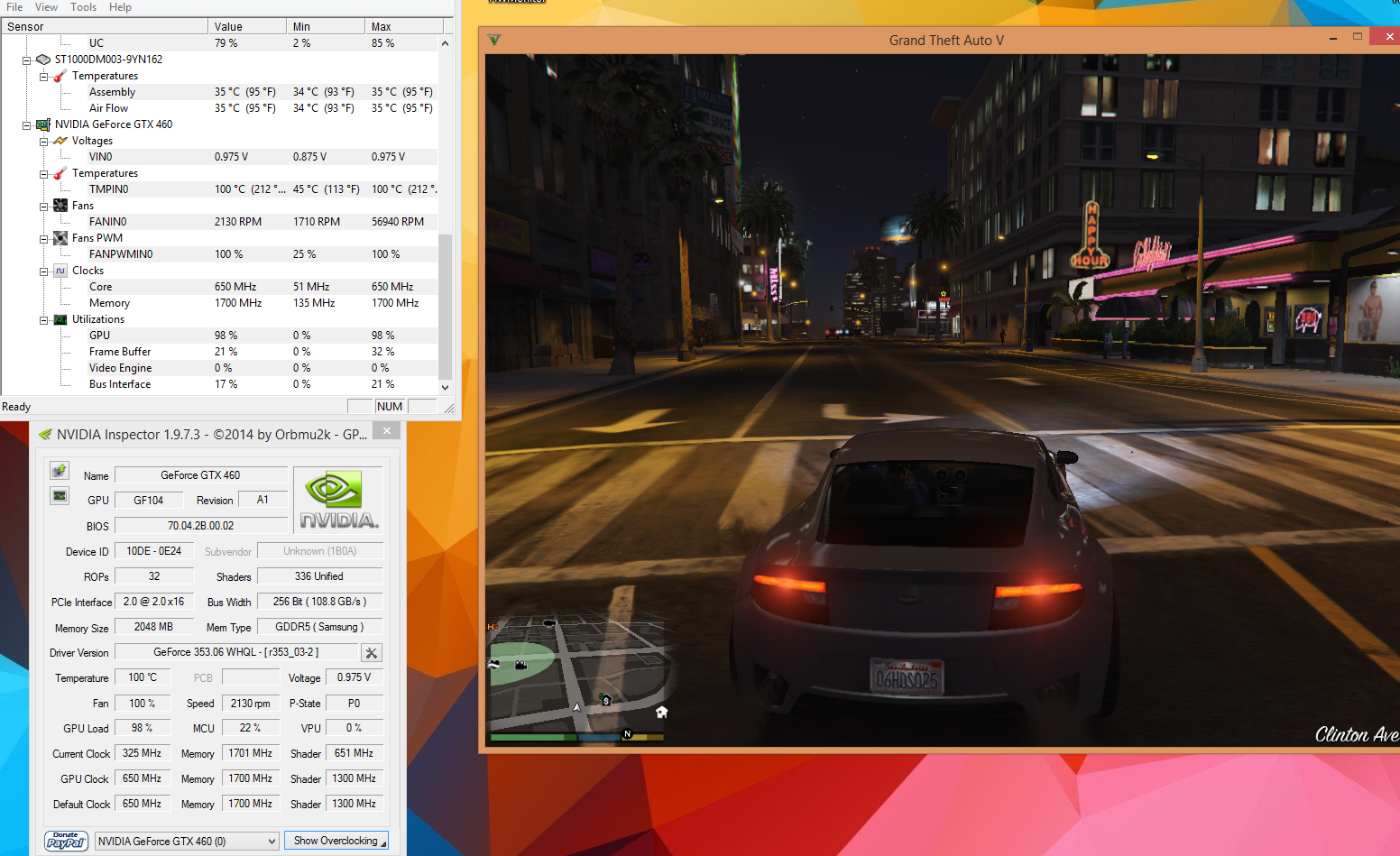Screen dimensions: 1400x856
Task: Open the GPU selection dropdown
Action: point(187,841)
